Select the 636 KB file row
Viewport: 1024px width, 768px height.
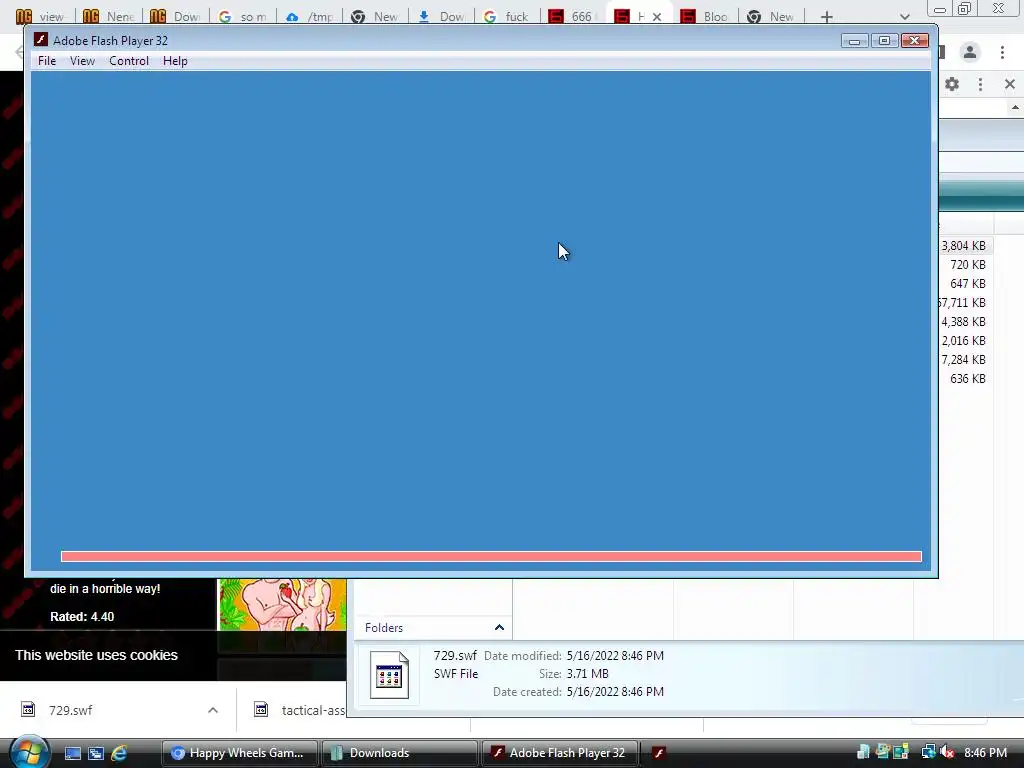pos(965,378)
